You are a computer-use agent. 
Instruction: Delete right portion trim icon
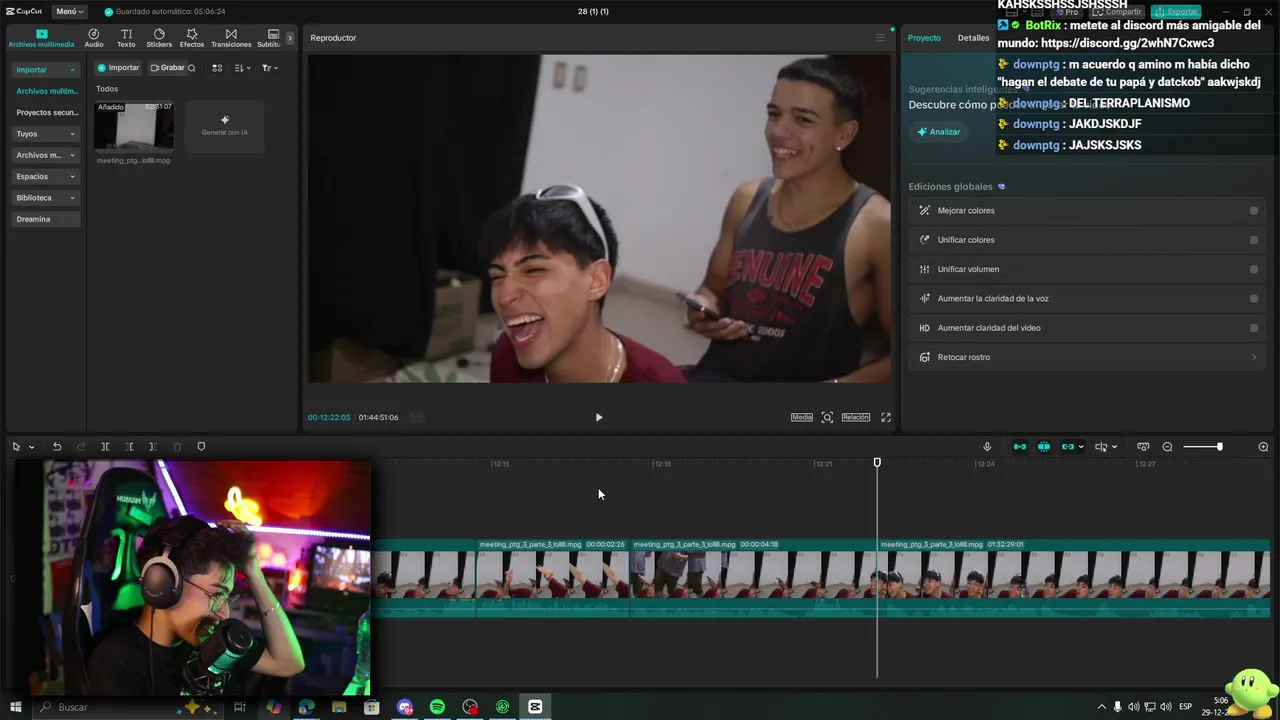pos(153,447)
